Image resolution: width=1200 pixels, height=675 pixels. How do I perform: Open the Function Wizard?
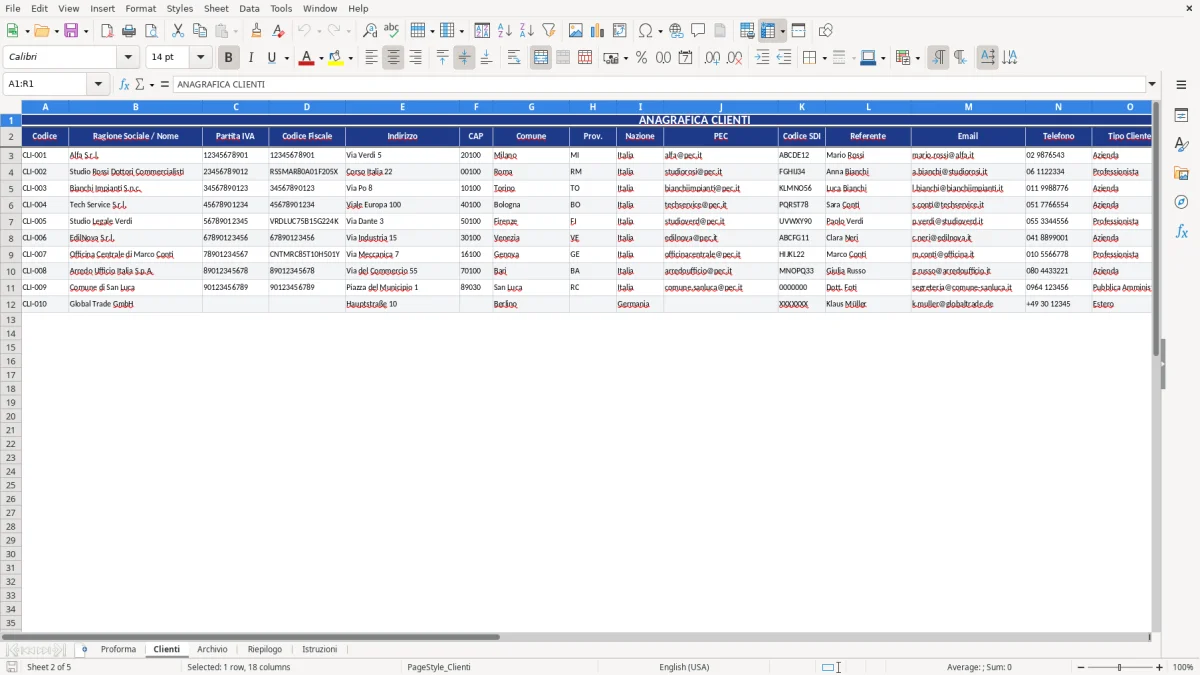(x=124, y=84)
